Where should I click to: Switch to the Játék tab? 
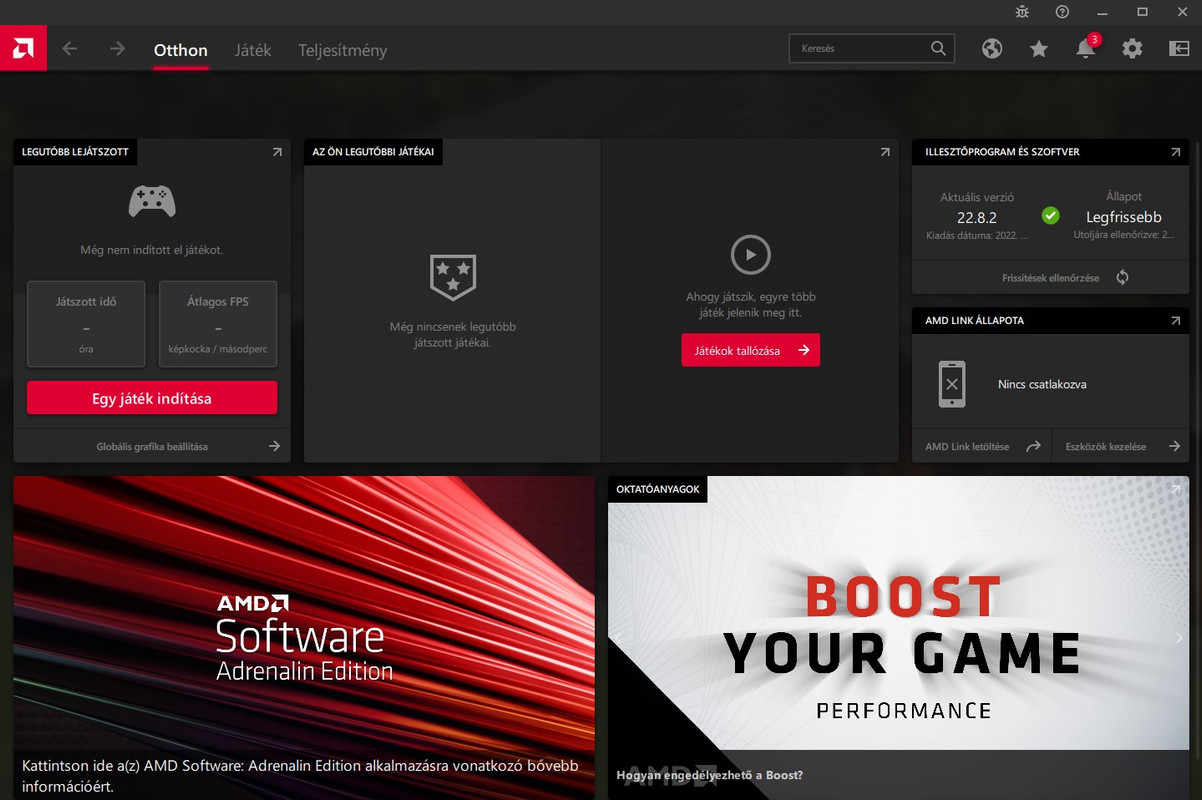[x=253, y=50]
